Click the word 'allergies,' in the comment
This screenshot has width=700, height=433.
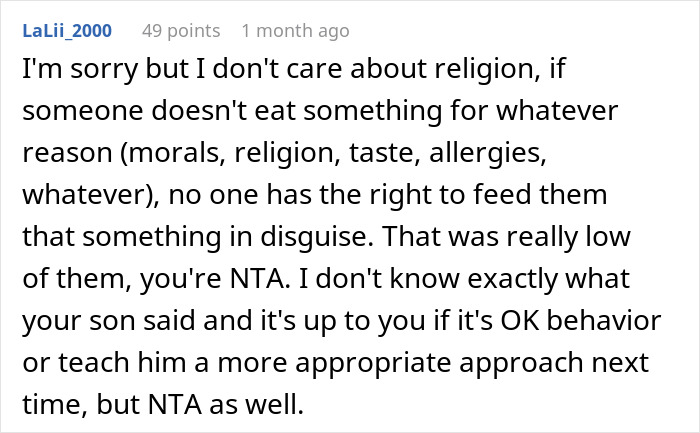click(488, 153)
